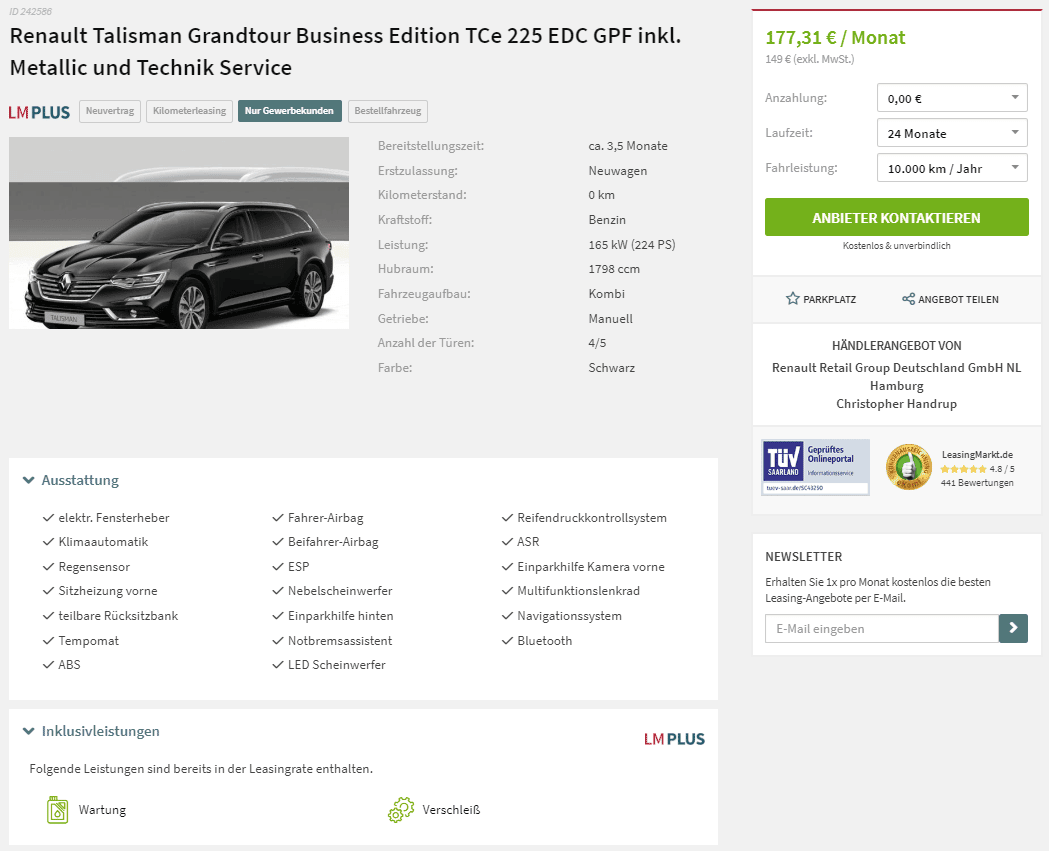Click the LM PLUS logo in Inklusivleistungen

674,739
